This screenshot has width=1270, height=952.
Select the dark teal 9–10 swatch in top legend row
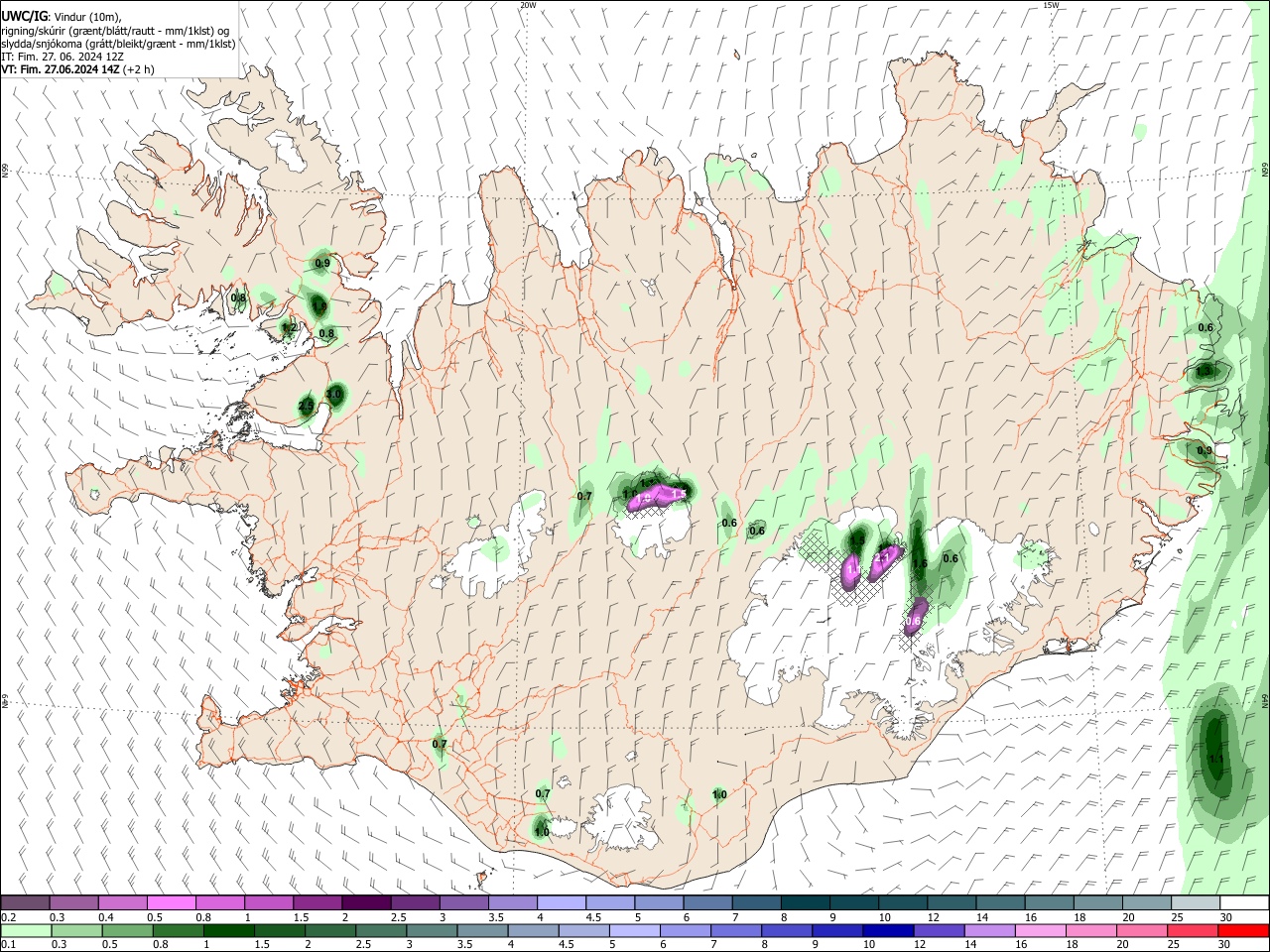pyautogui.click(x=853, y=903)
